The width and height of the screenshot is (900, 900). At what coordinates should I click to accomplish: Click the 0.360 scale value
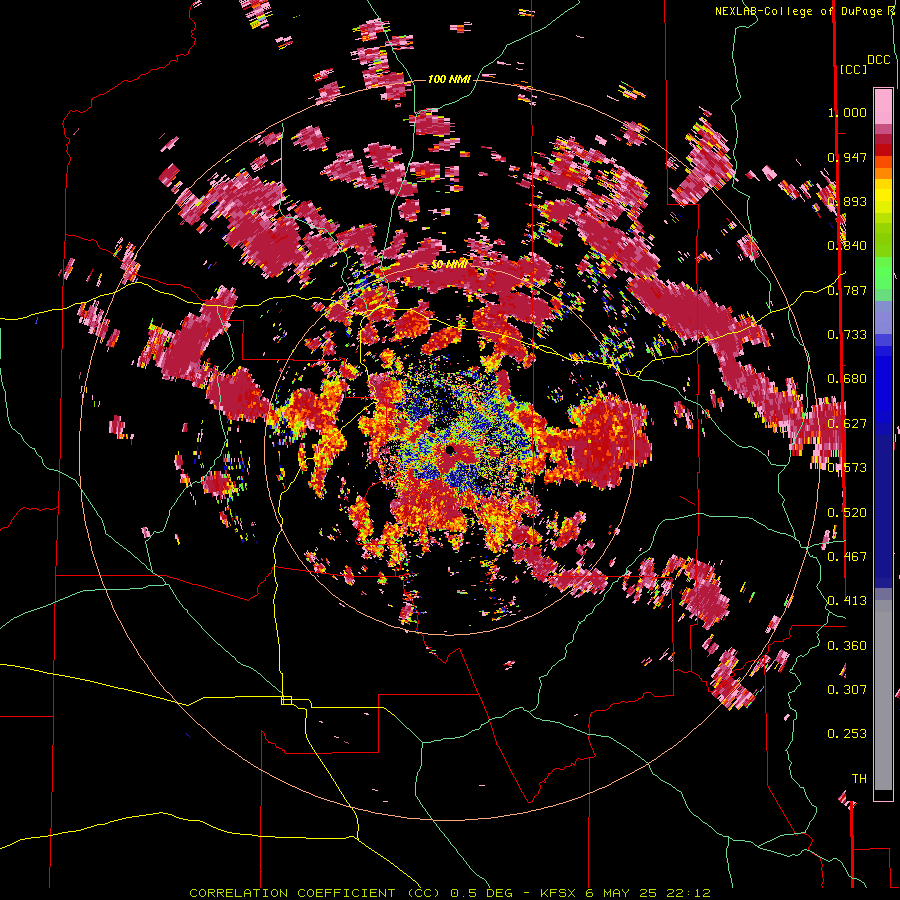[847, 646]
